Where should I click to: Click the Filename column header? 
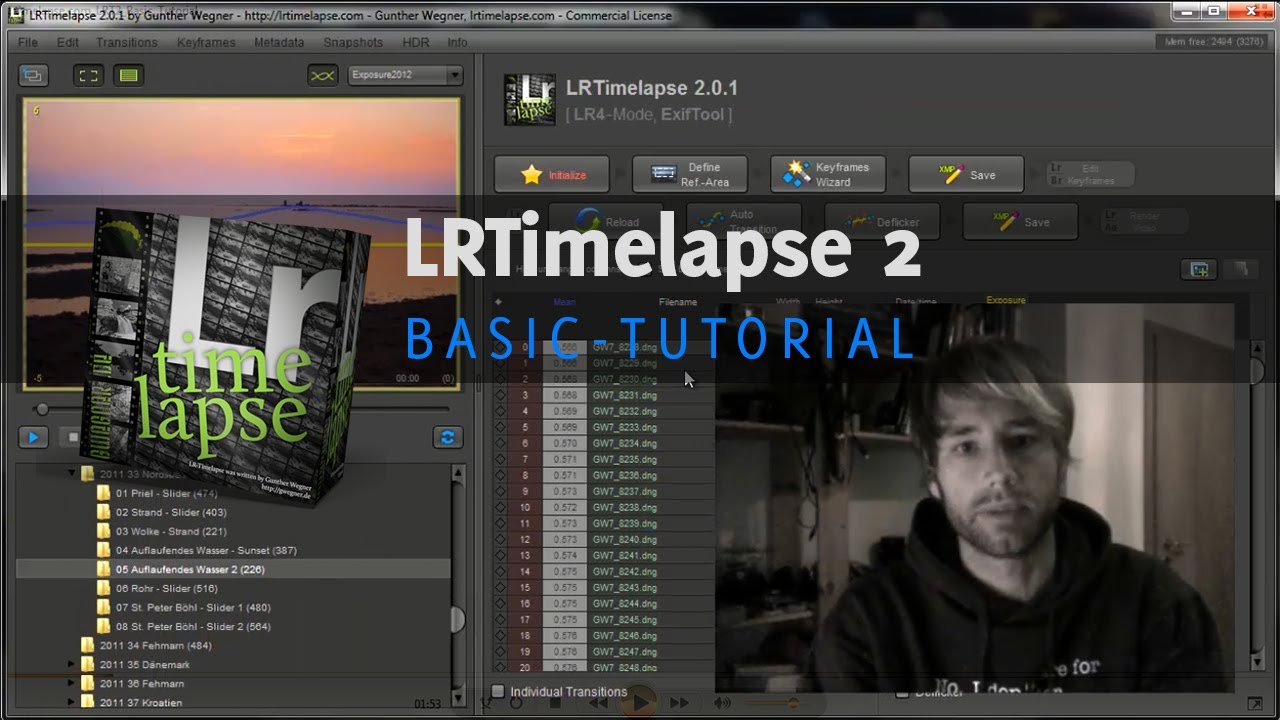click(678, 302)
